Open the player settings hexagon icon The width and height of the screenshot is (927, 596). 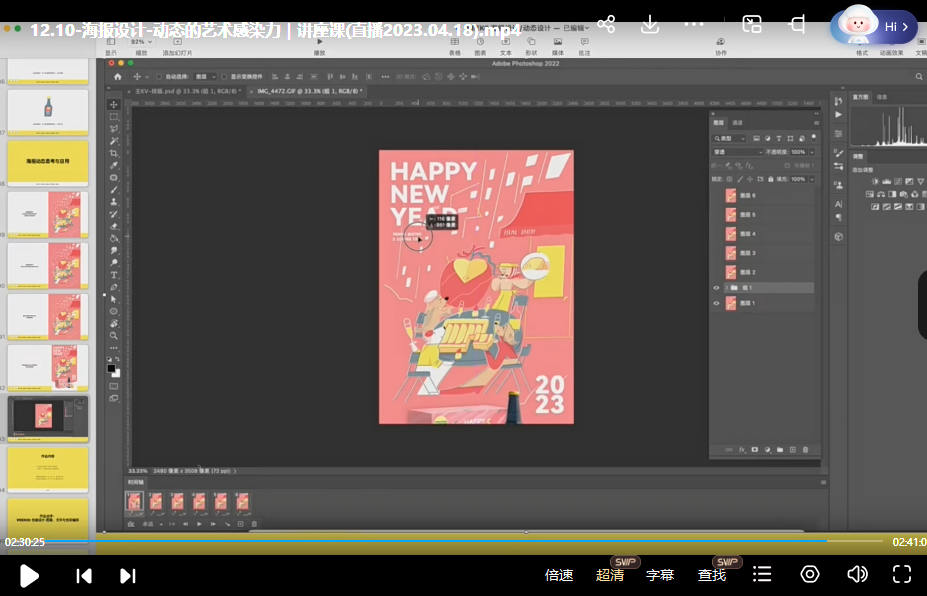click(x=810, y=574)
